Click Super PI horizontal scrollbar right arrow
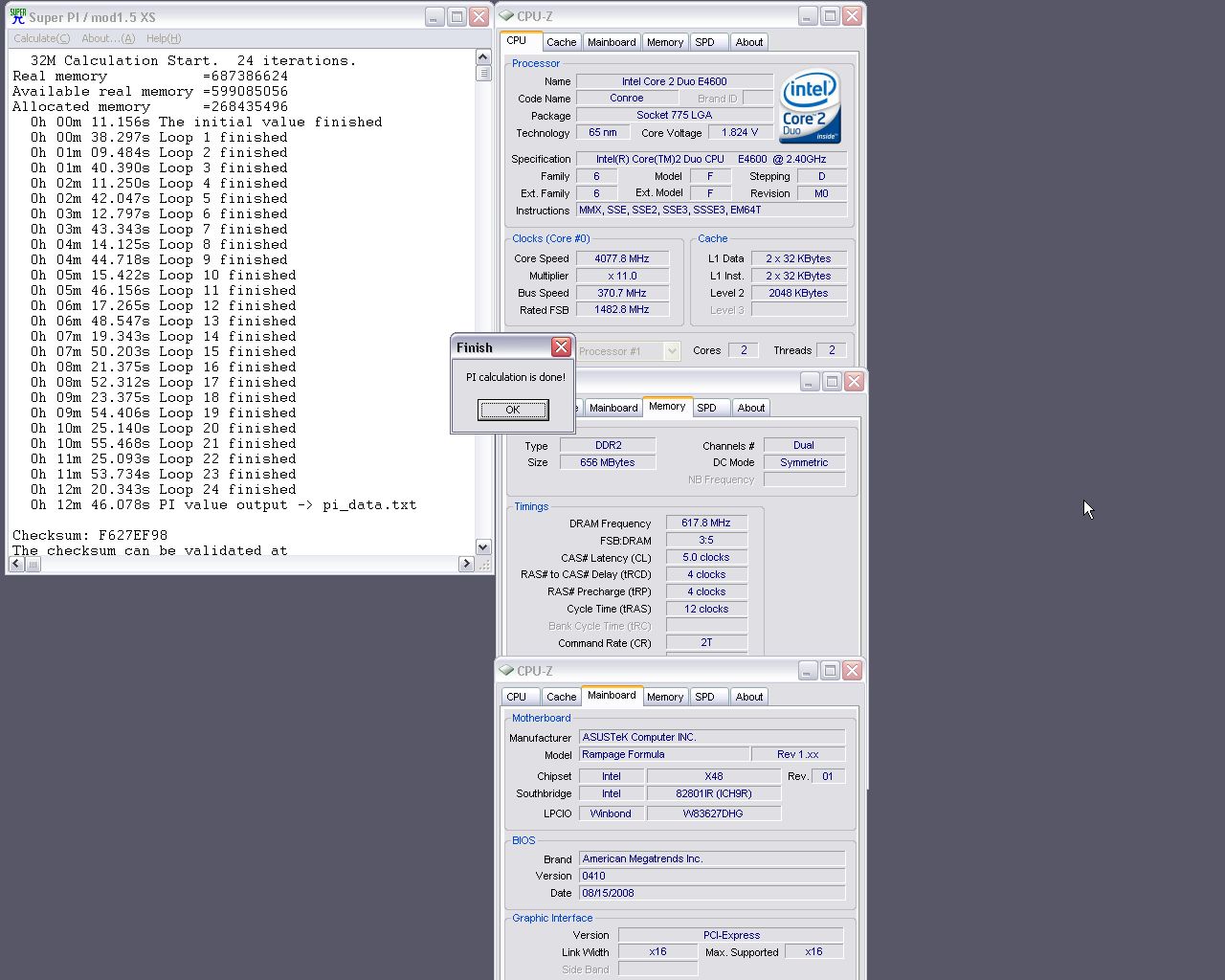This screenshot has height=980, width=1225. click(467, 564)
